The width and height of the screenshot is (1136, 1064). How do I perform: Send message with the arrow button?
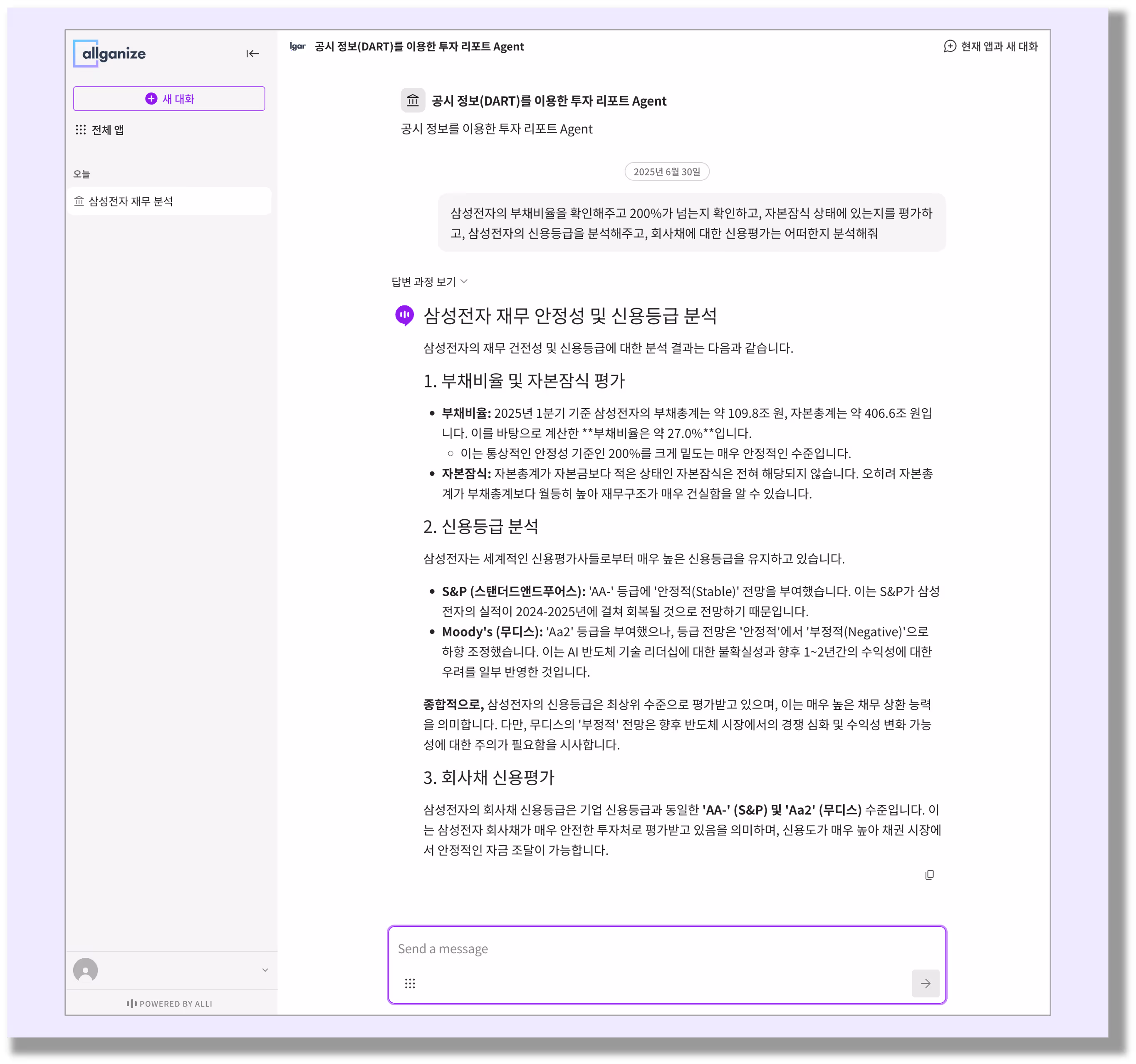926,983
